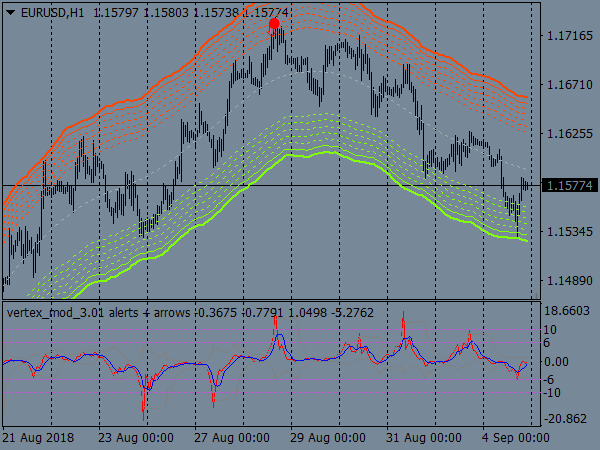Image resolution: width=600 pixels, height=450 pixels.
Task: Click the 23 Aug 00:00 time label
Action: point(137,438)
